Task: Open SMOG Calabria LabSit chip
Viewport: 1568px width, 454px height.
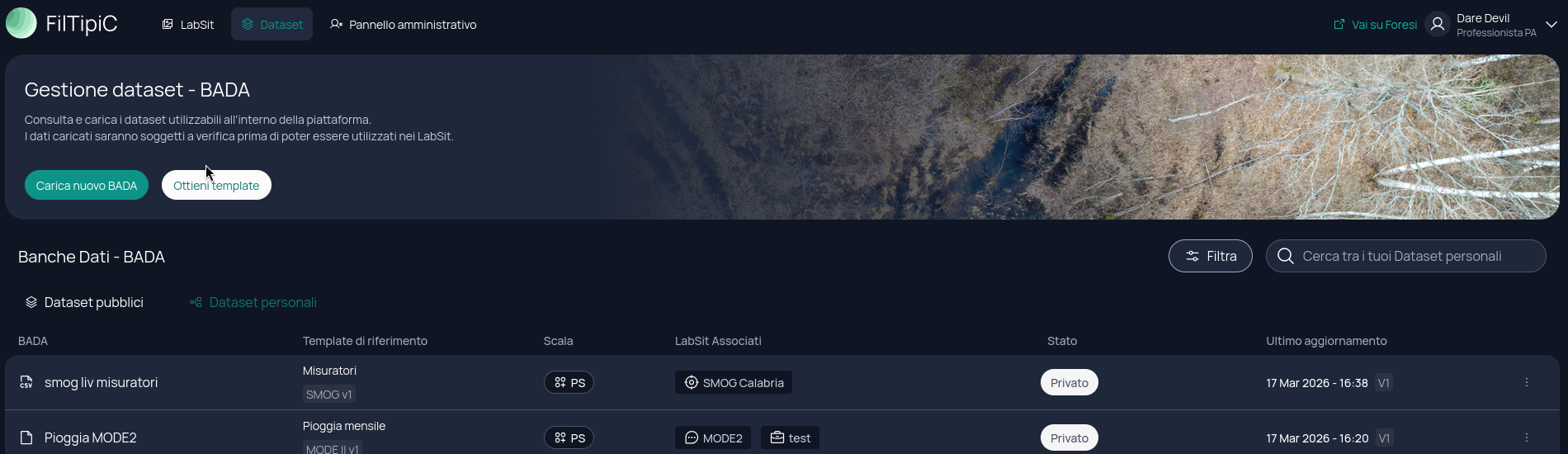Action: click(734, 382)
